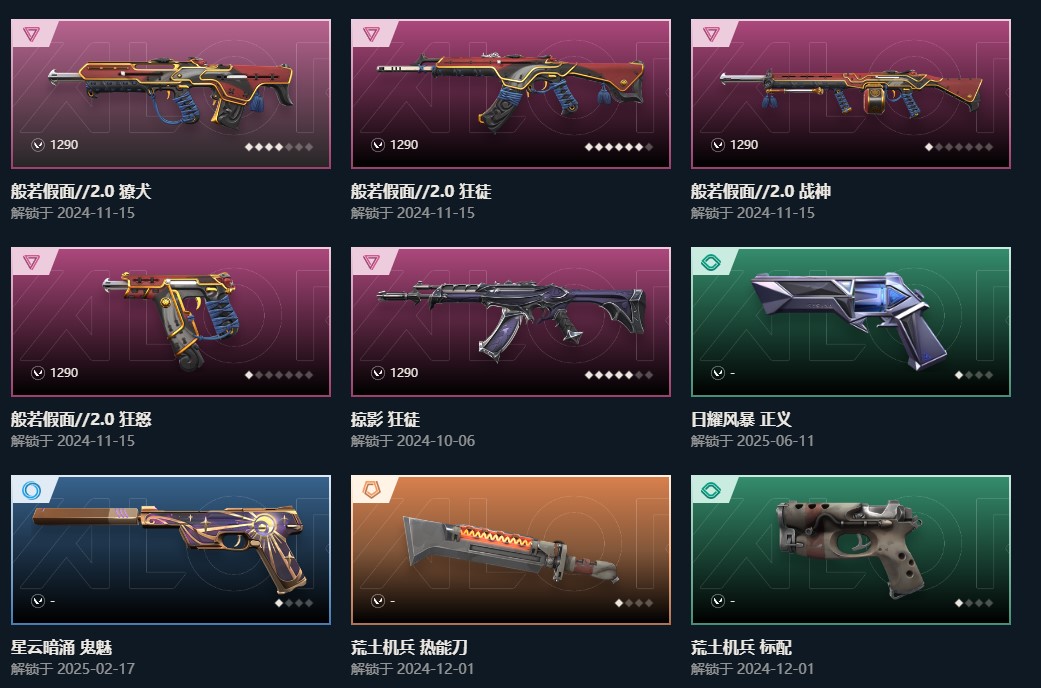This screenshot has height=688, width=1041.
Task: Click the VP currency icon on 掠影 狂徒 card
Action: [378, 373]
